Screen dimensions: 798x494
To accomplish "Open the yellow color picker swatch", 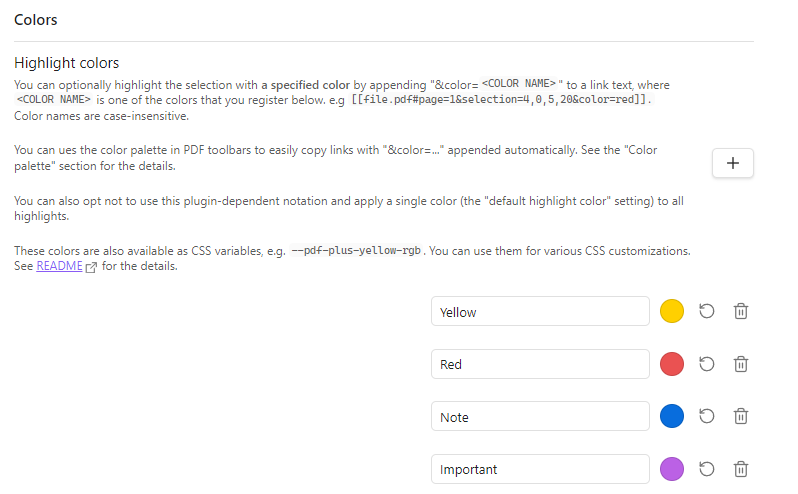I will [672, 311].
